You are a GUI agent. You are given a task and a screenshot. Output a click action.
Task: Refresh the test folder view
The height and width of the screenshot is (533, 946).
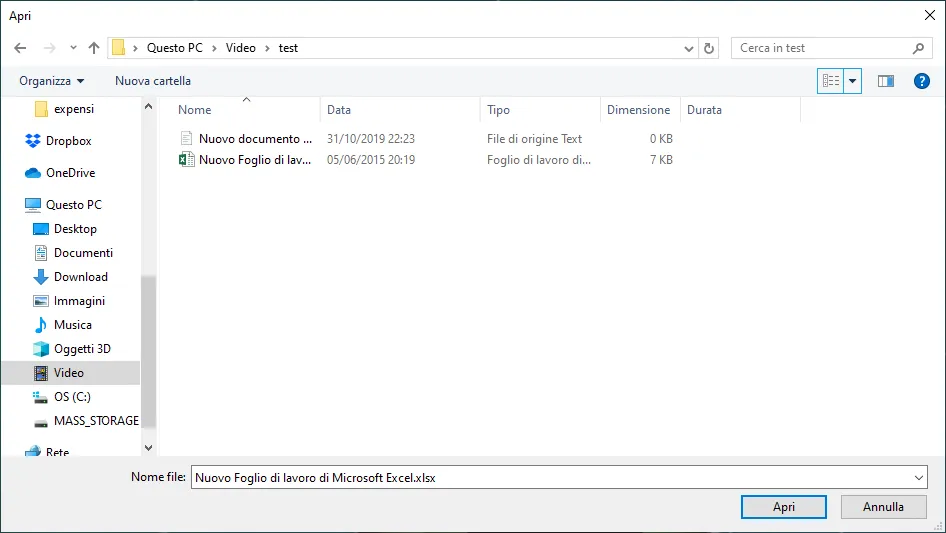coord(710,48)
